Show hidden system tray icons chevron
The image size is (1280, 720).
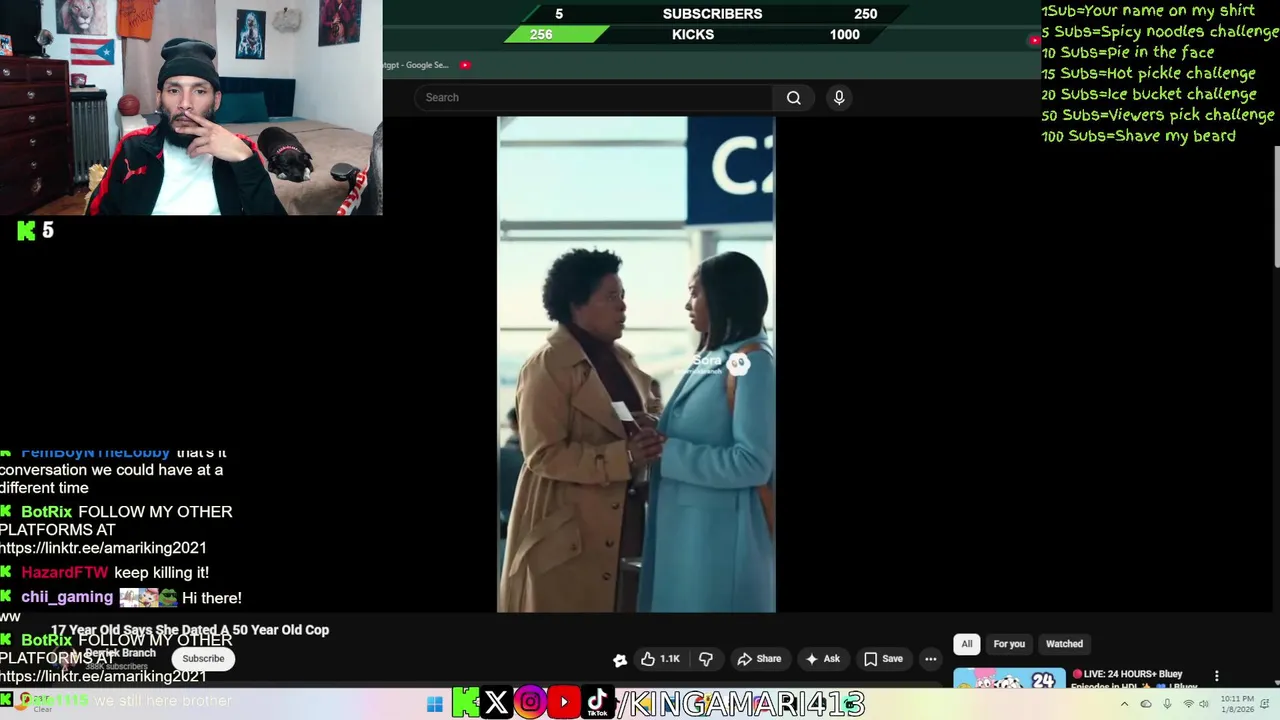[x=1124, y=704]
